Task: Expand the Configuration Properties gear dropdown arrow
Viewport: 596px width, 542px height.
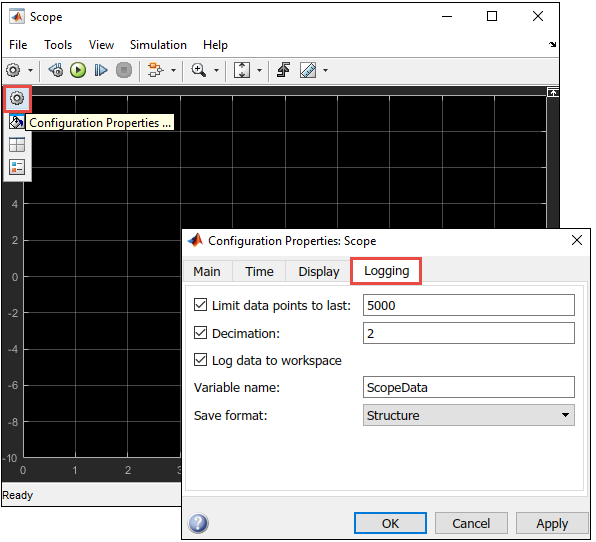Action: [x=30, y=70]
